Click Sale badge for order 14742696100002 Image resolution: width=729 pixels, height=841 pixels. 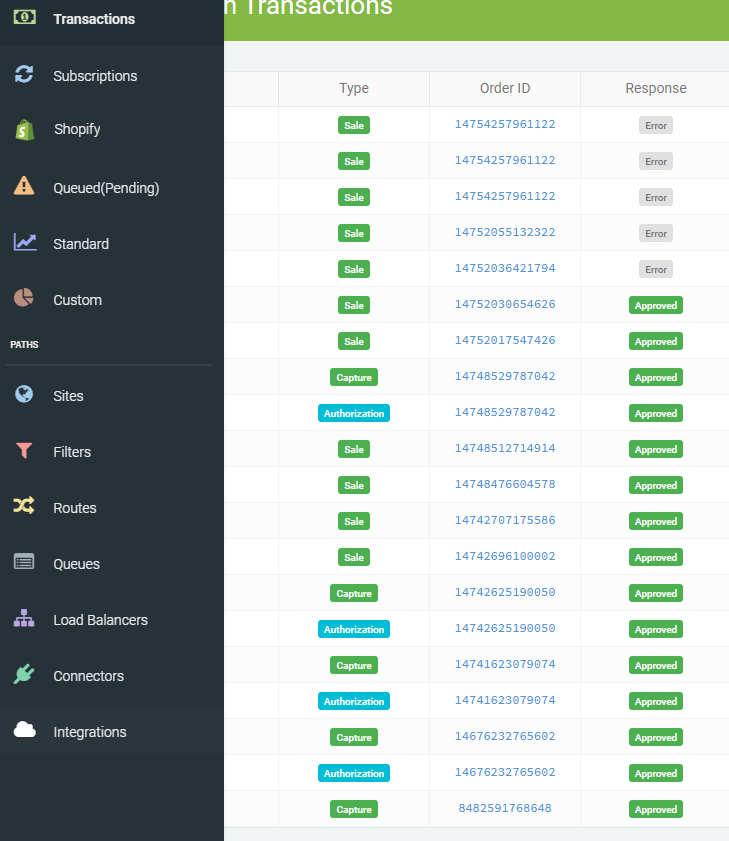click(x=354, y=557)
